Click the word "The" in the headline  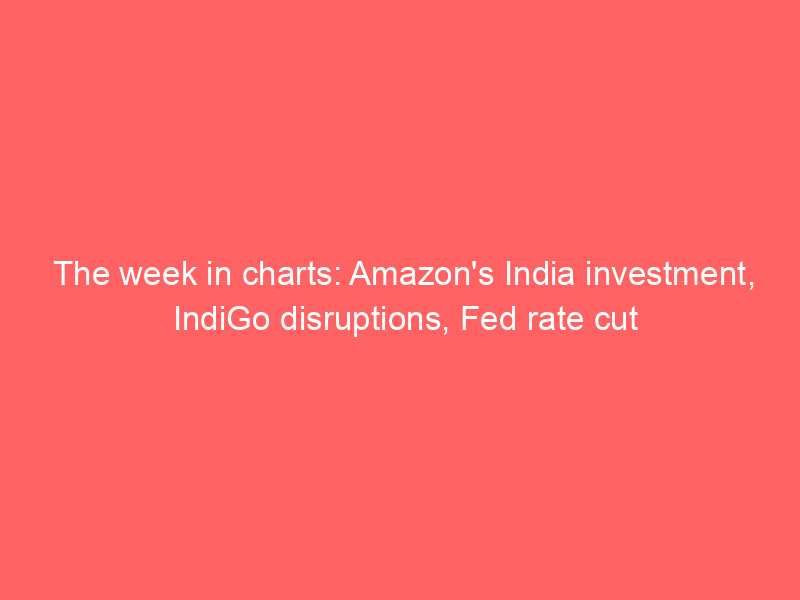[x=75, y=274]
